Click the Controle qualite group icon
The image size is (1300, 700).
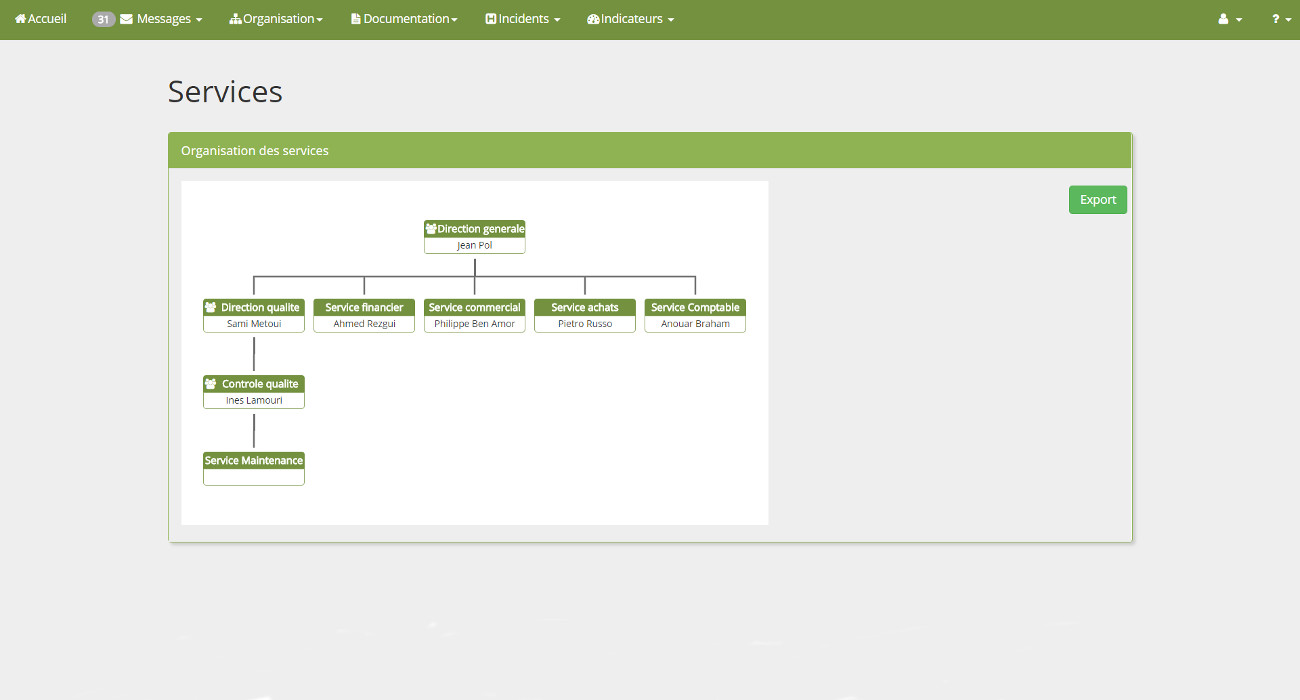[211, 384]
